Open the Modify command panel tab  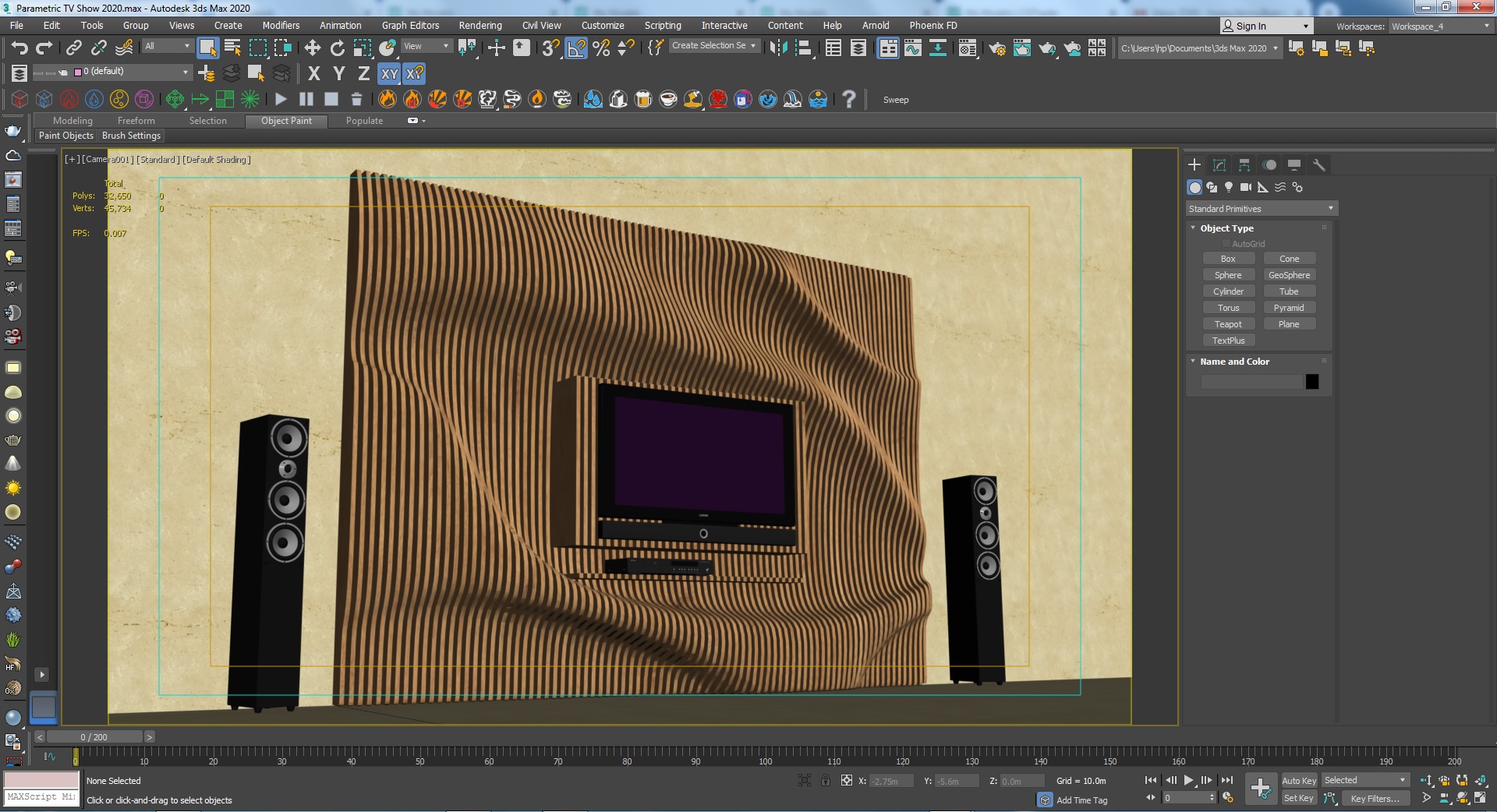(x=1219, y=165)
